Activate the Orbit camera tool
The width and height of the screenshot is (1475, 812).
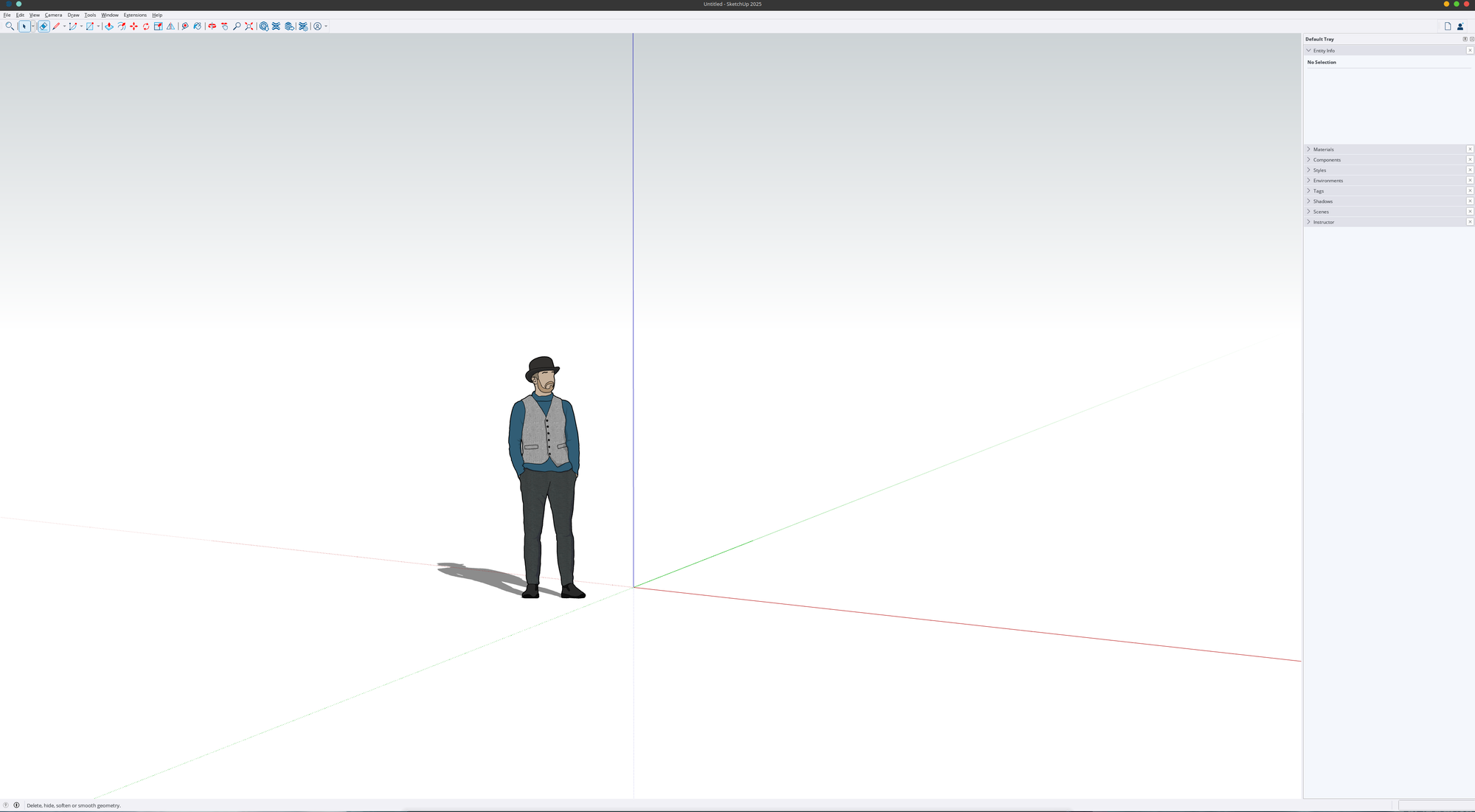click(212, 26)
